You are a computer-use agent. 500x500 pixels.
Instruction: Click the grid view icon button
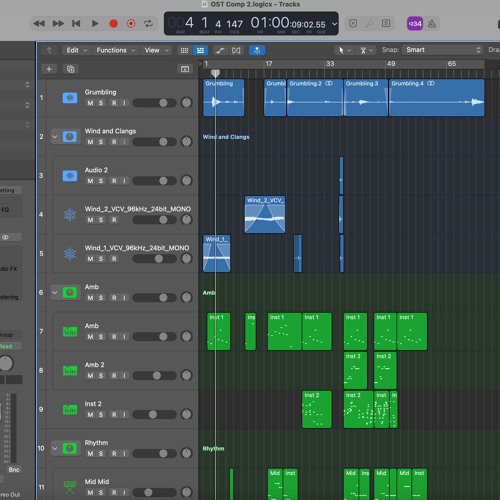point(184,50)
